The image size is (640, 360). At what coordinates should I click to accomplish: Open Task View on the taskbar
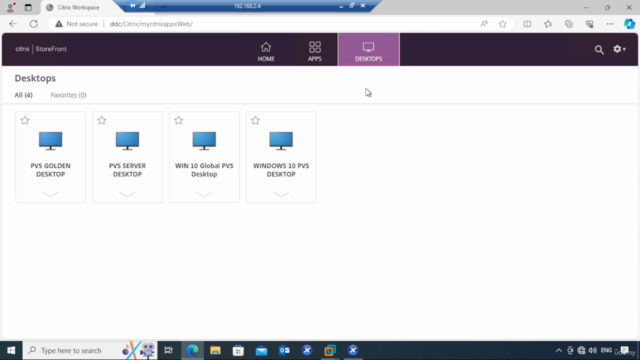coord(169,350)
